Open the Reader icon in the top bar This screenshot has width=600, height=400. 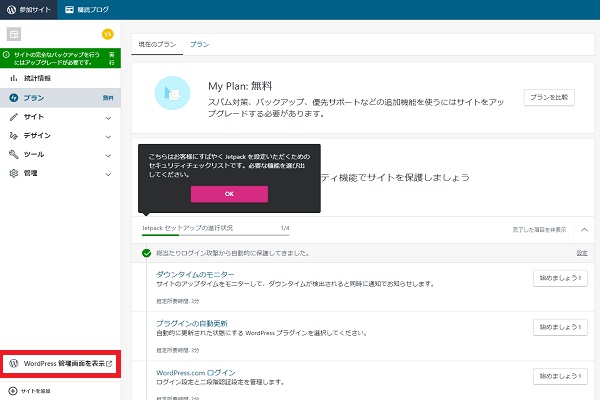point(69,10)
